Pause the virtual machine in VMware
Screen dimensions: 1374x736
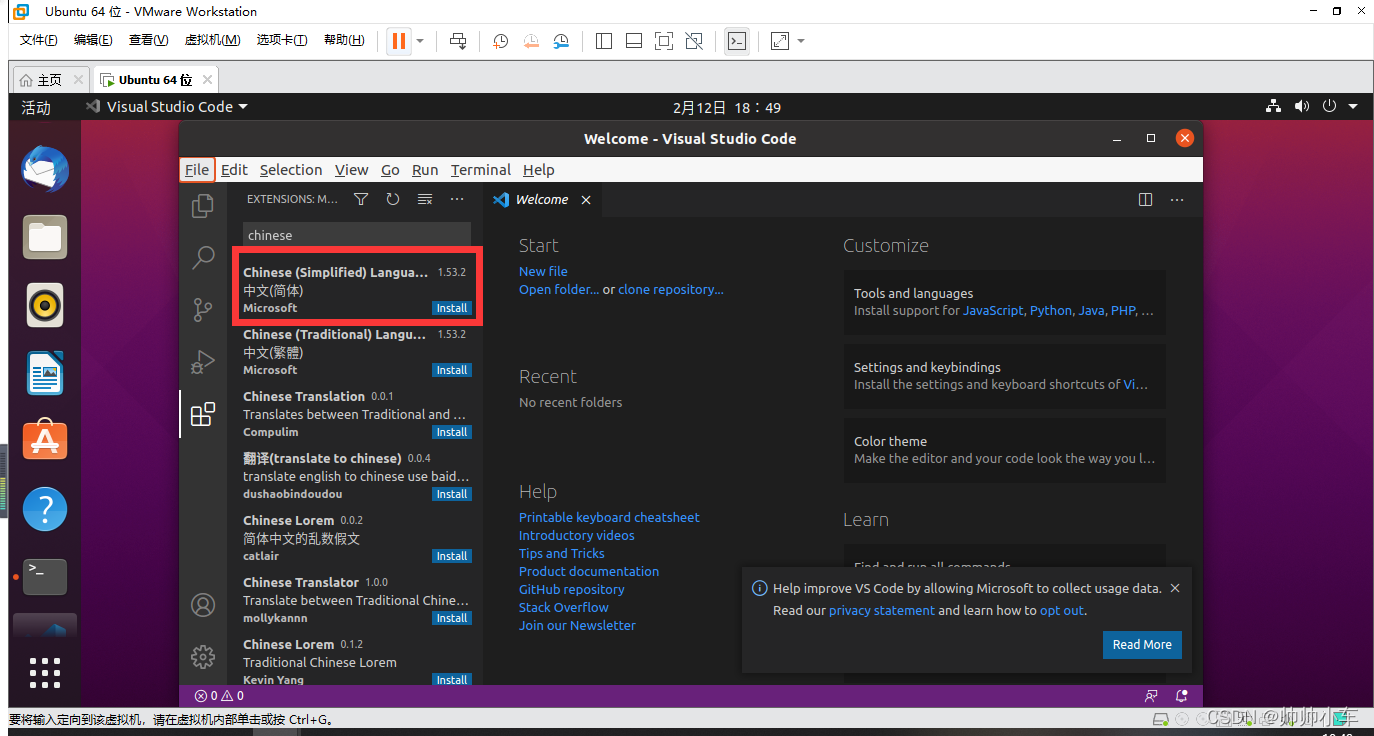pos(399,41)
